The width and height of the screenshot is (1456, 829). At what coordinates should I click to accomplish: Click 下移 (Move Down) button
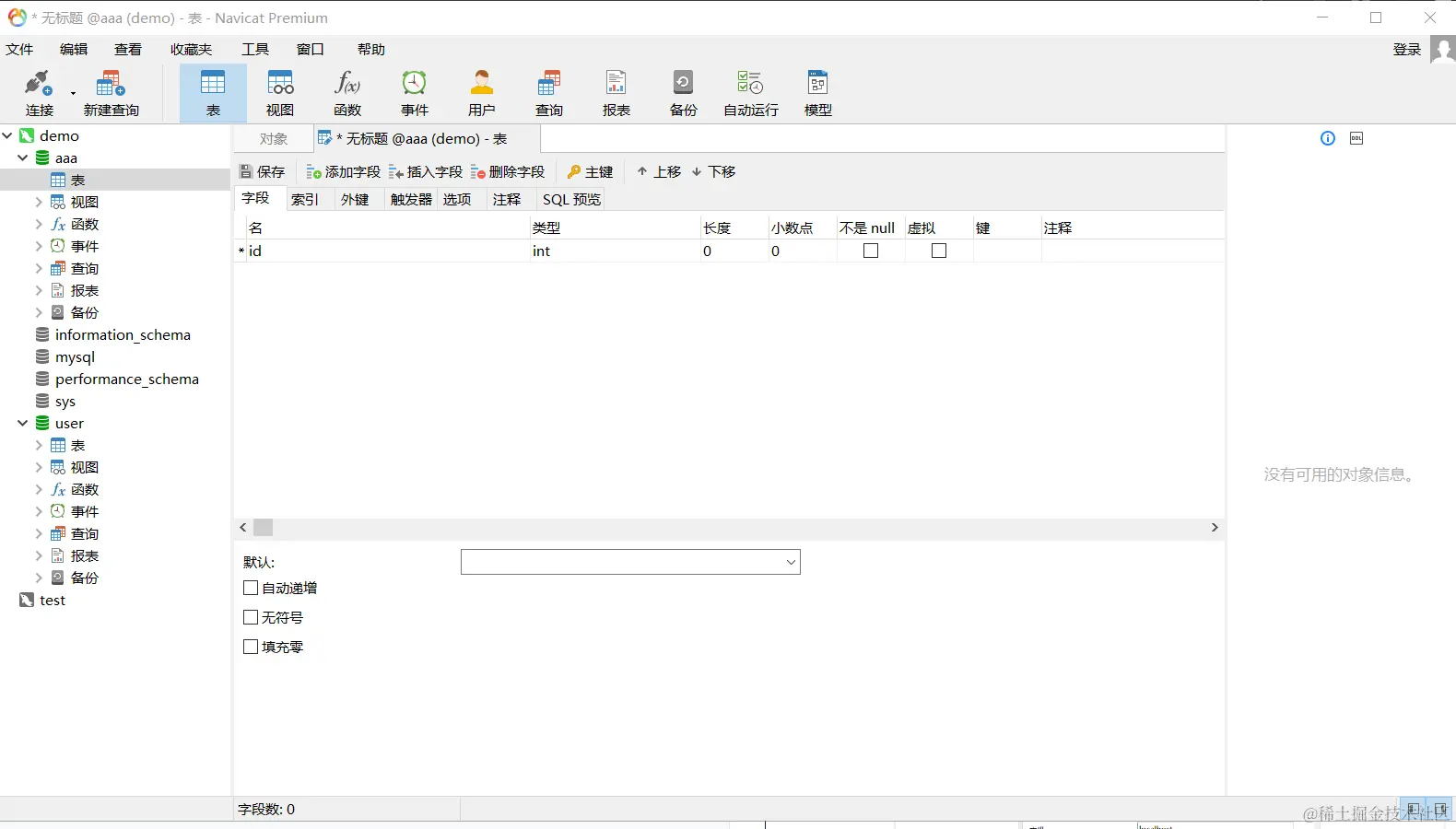713,171
